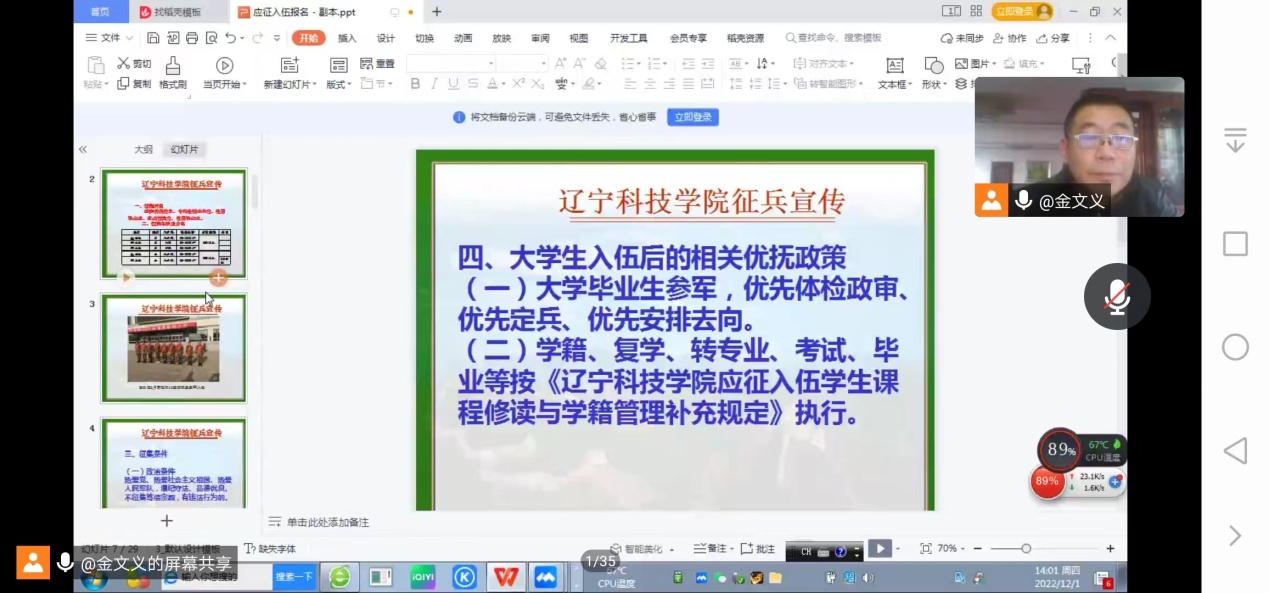Open the Insert (插入) ribbon tab

[x=347, y=38]
